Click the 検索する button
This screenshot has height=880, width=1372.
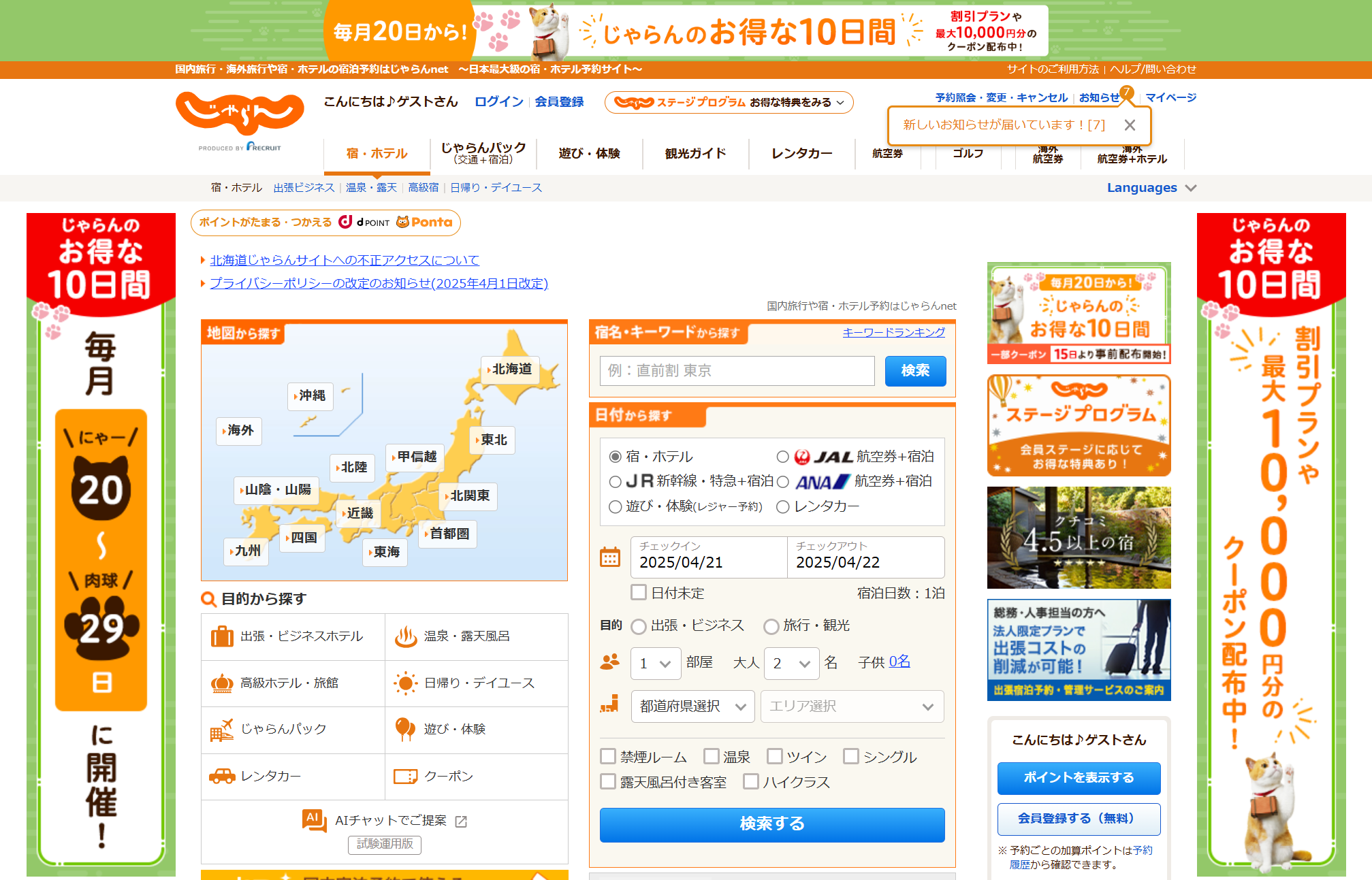(772, 824)
